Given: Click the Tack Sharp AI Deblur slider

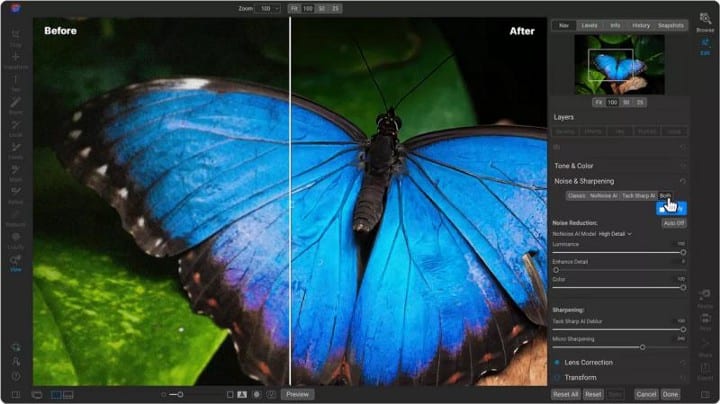Looking at the screenshot, I should tap(619, 330).
